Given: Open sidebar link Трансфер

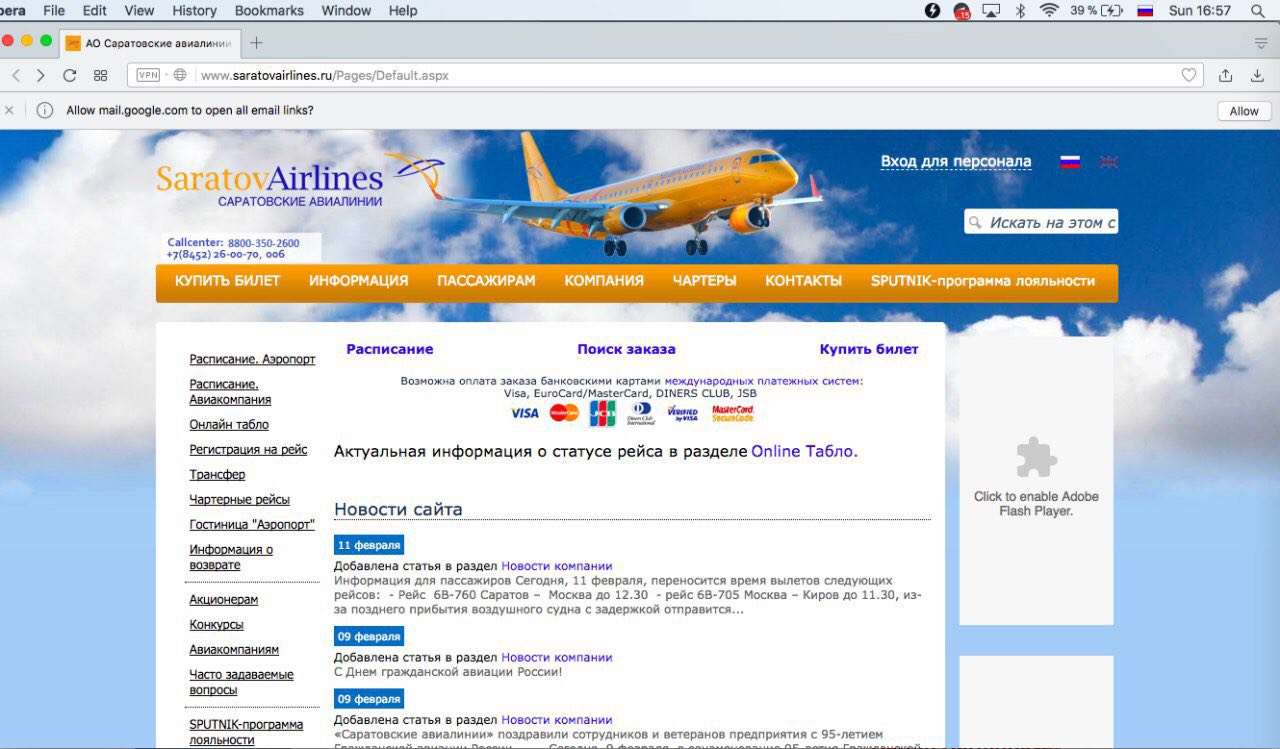Looking at the screenshot, I should click(x=217, y=474).
